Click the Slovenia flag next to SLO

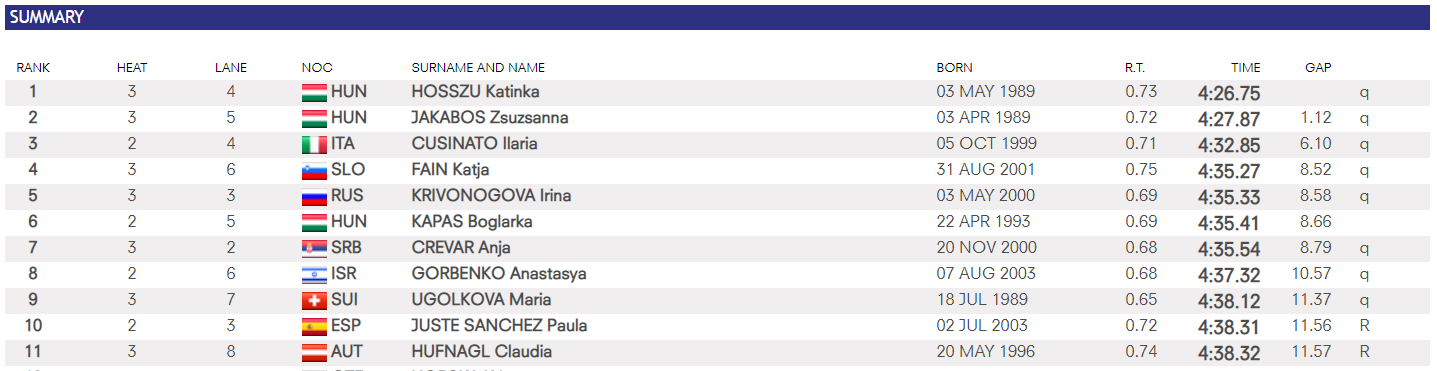pyautogui.click(x=314, y=170)
